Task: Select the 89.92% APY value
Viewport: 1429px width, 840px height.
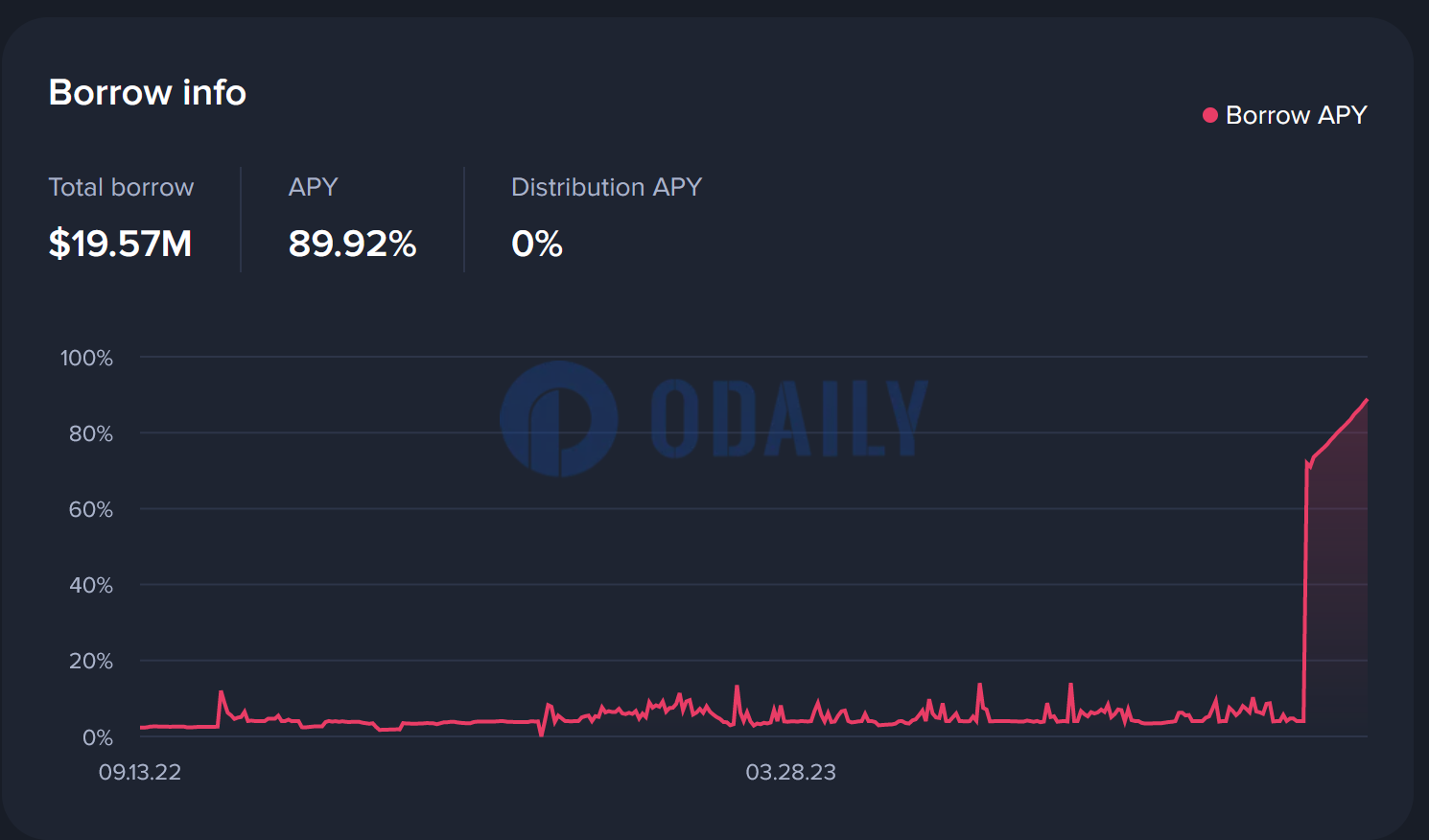Action: (353, 244)
